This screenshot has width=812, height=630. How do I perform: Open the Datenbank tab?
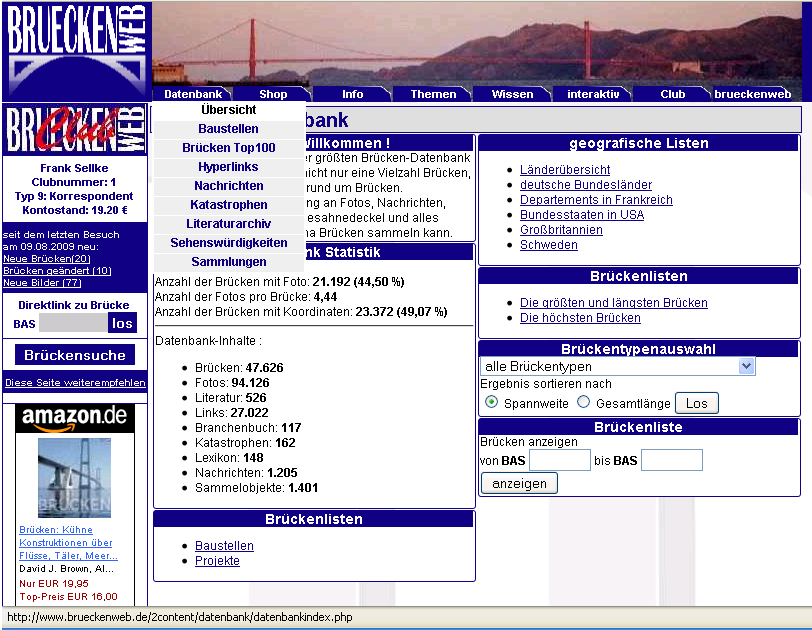coord(193,94)
